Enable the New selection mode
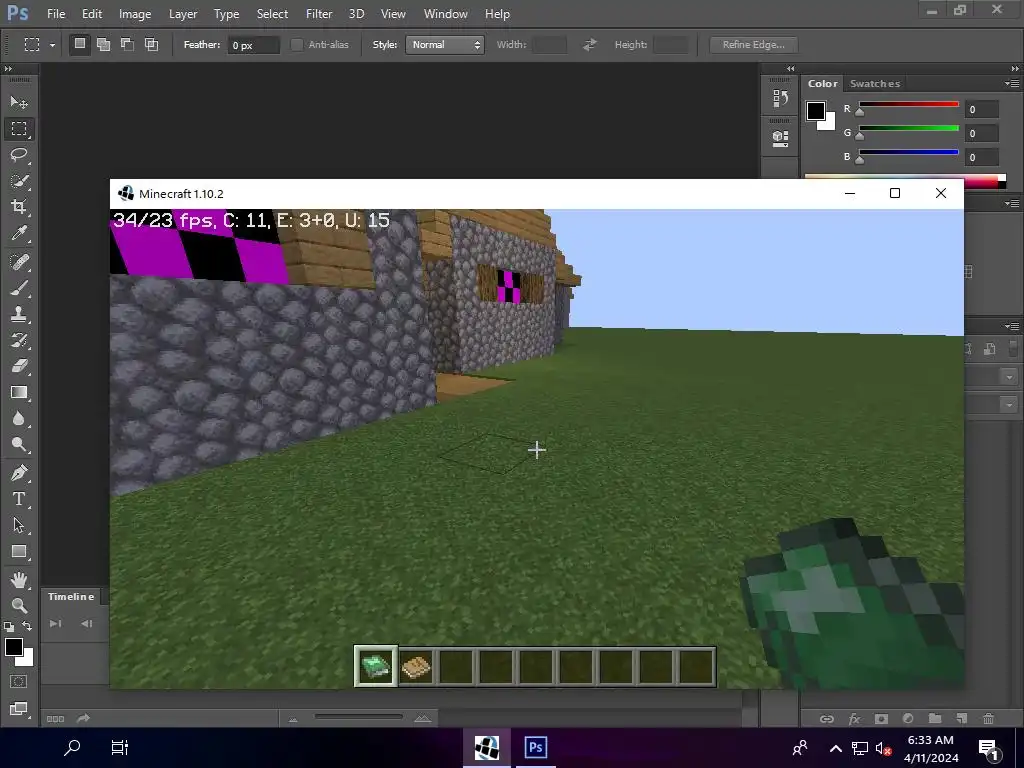This screenshot has width=1024, height=768. (80, 44)
